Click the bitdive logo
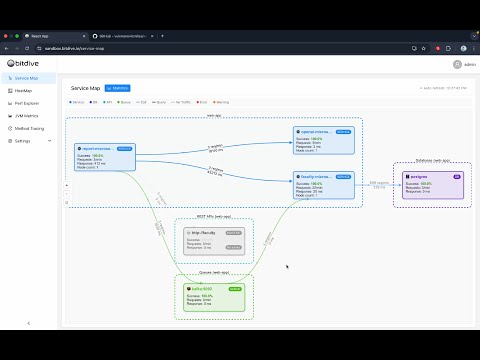Viewport: 480px width, 360px height. [23, 63]
